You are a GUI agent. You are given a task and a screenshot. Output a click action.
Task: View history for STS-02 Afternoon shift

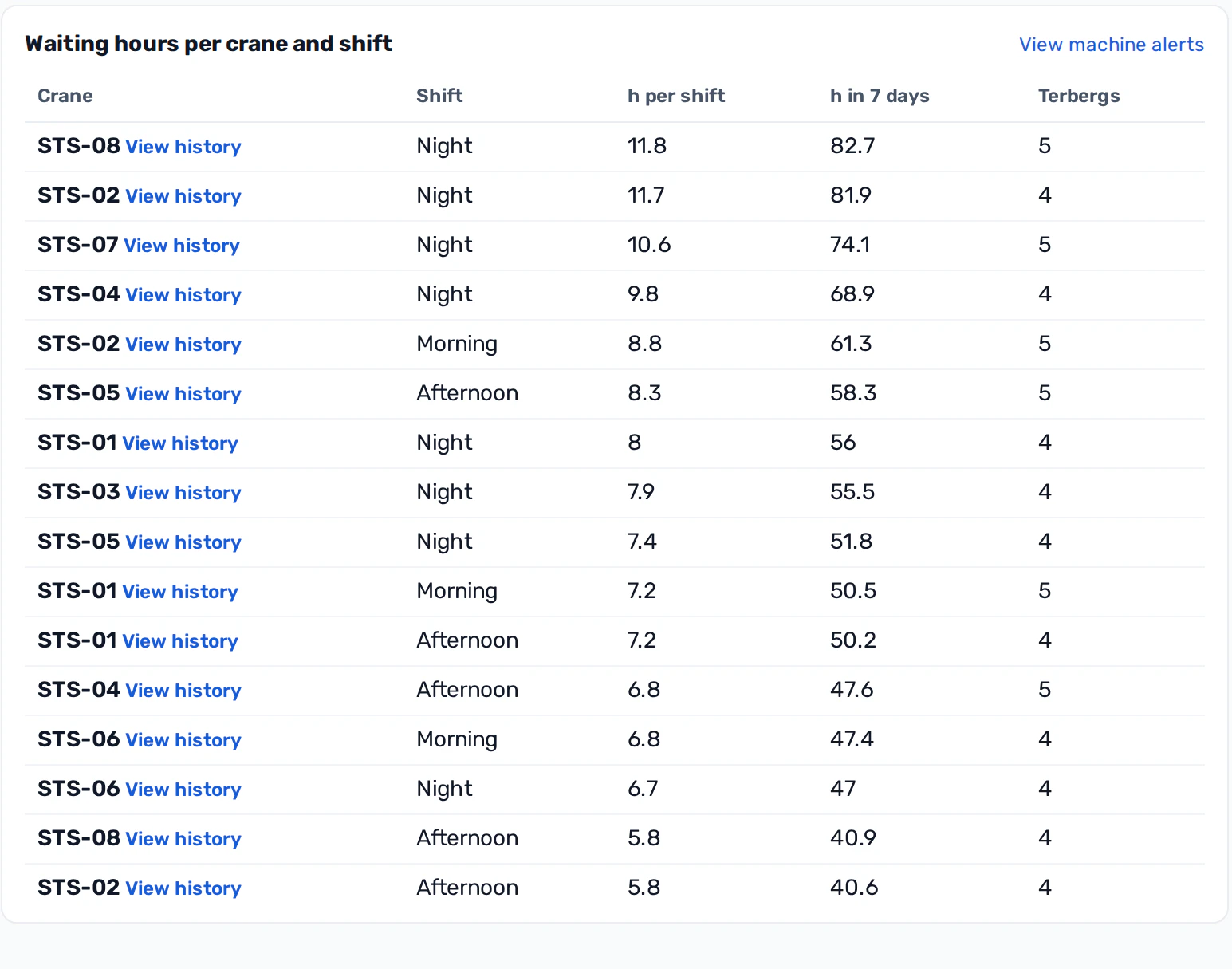click(183, 888)
